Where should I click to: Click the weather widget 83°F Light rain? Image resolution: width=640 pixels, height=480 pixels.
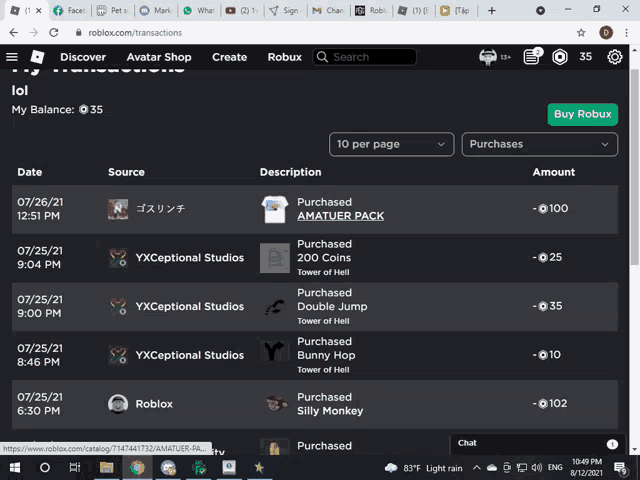point(423,468)
